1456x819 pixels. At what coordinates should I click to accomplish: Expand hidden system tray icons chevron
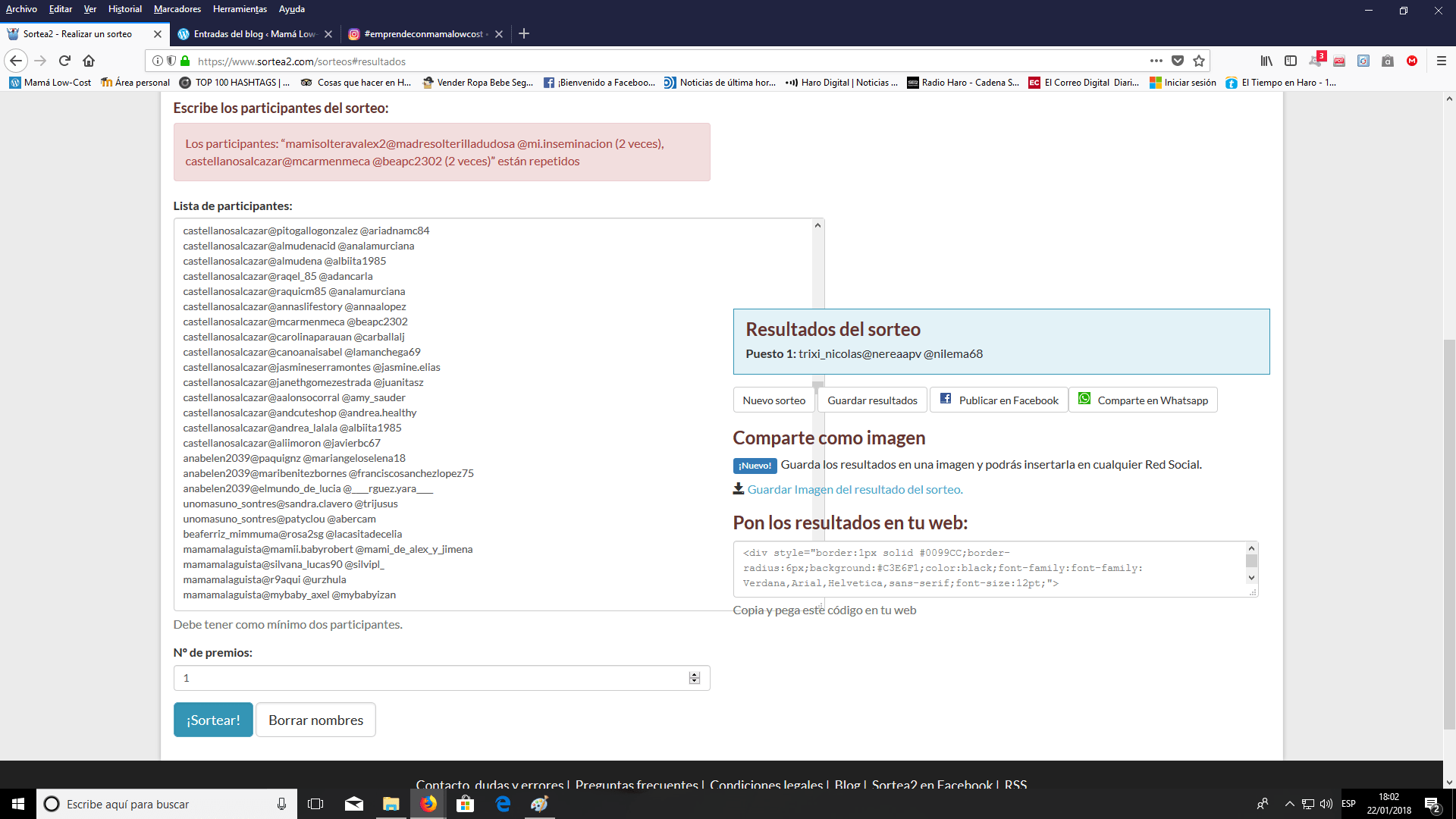click(x=1289, y=804)
